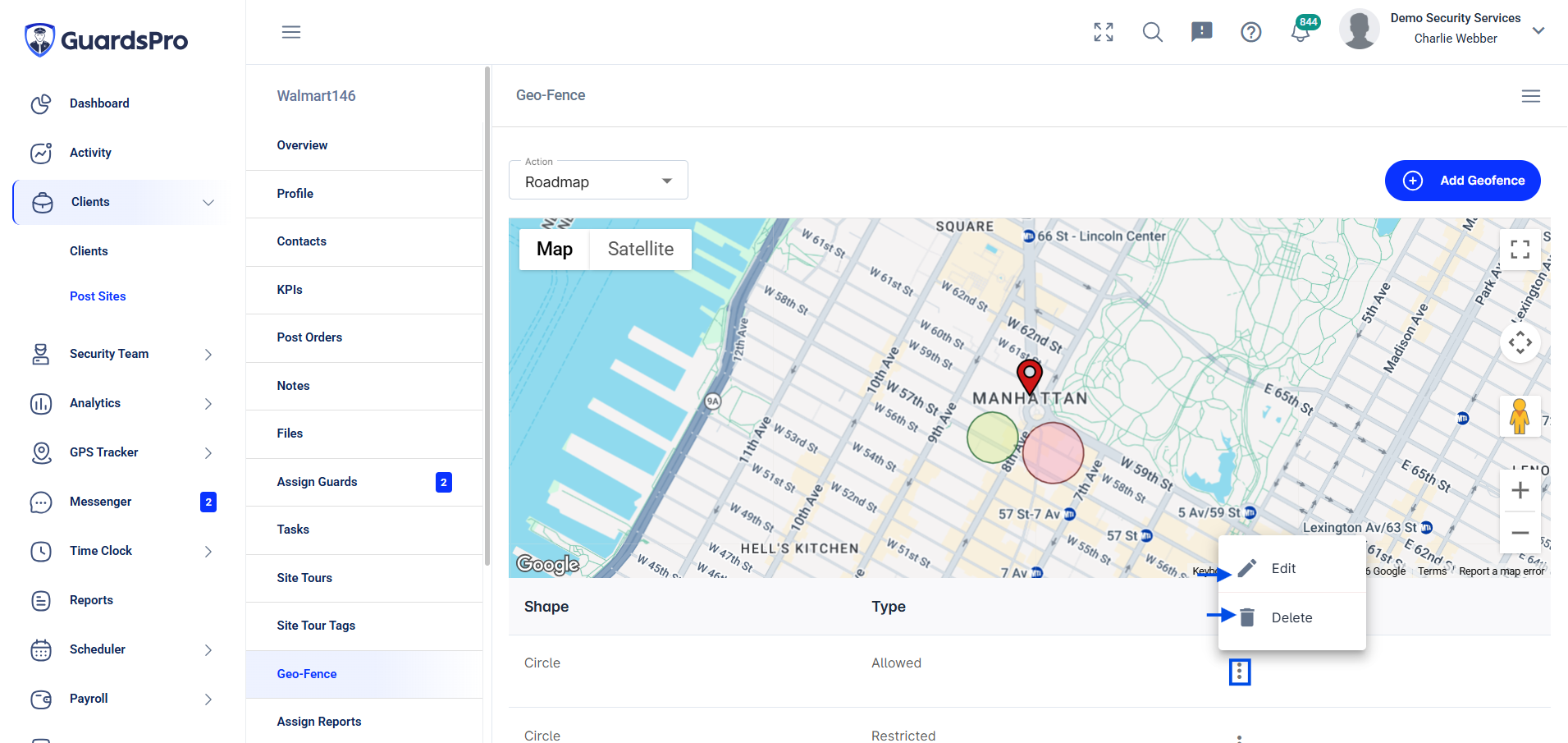
Task: Switch map to Satellite view
Action: tap(641, 249)
